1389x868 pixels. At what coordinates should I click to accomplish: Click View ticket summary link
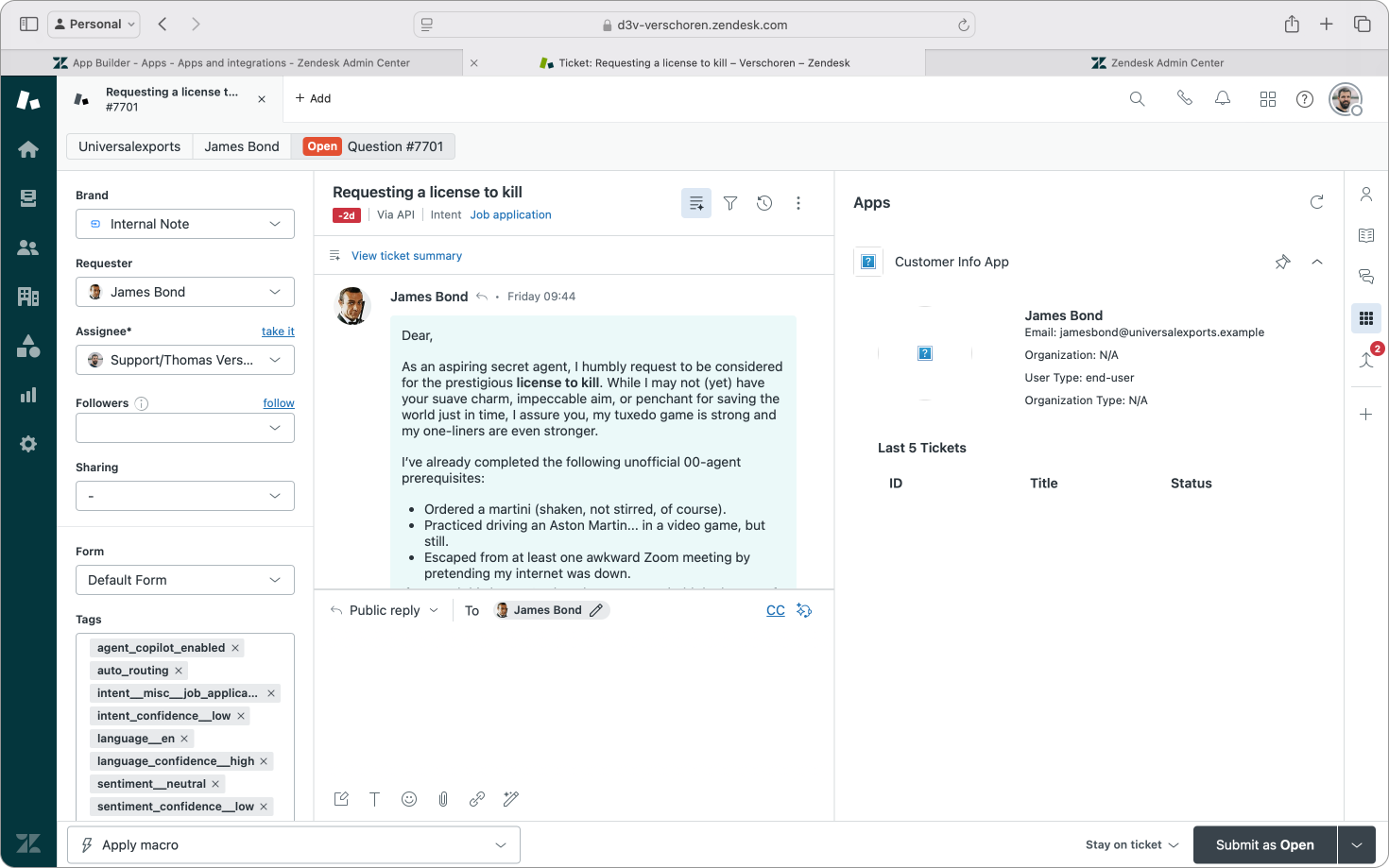pos(406,256)
